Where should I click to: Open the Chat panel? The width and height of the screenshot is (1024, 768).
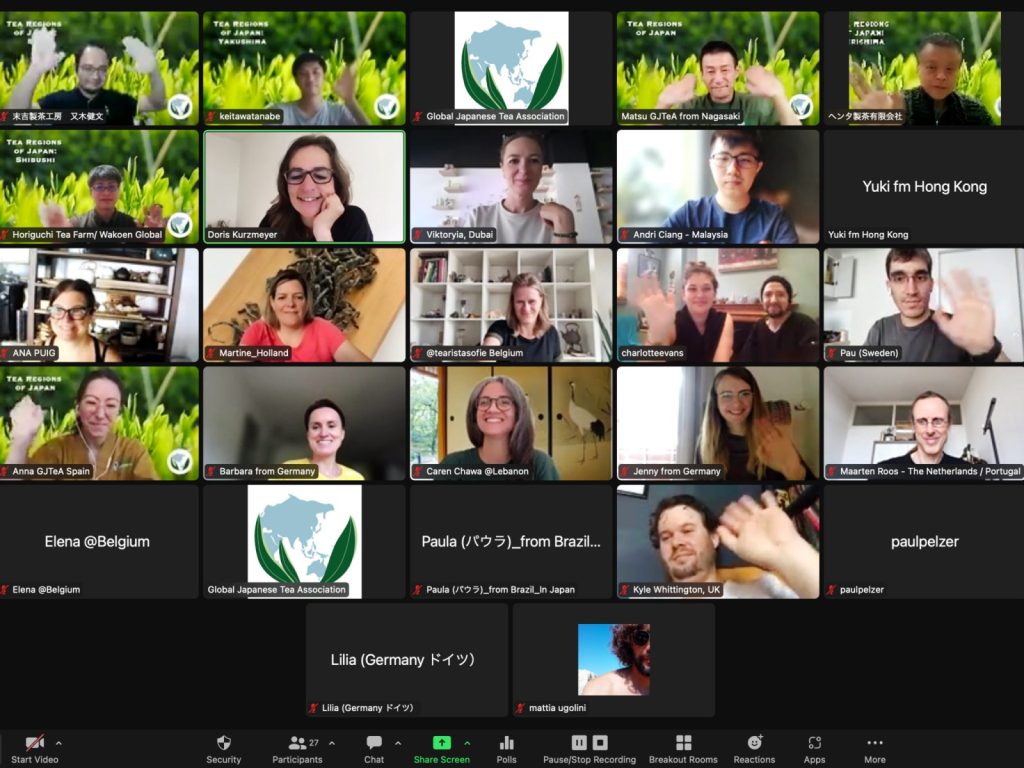(374, 743)
